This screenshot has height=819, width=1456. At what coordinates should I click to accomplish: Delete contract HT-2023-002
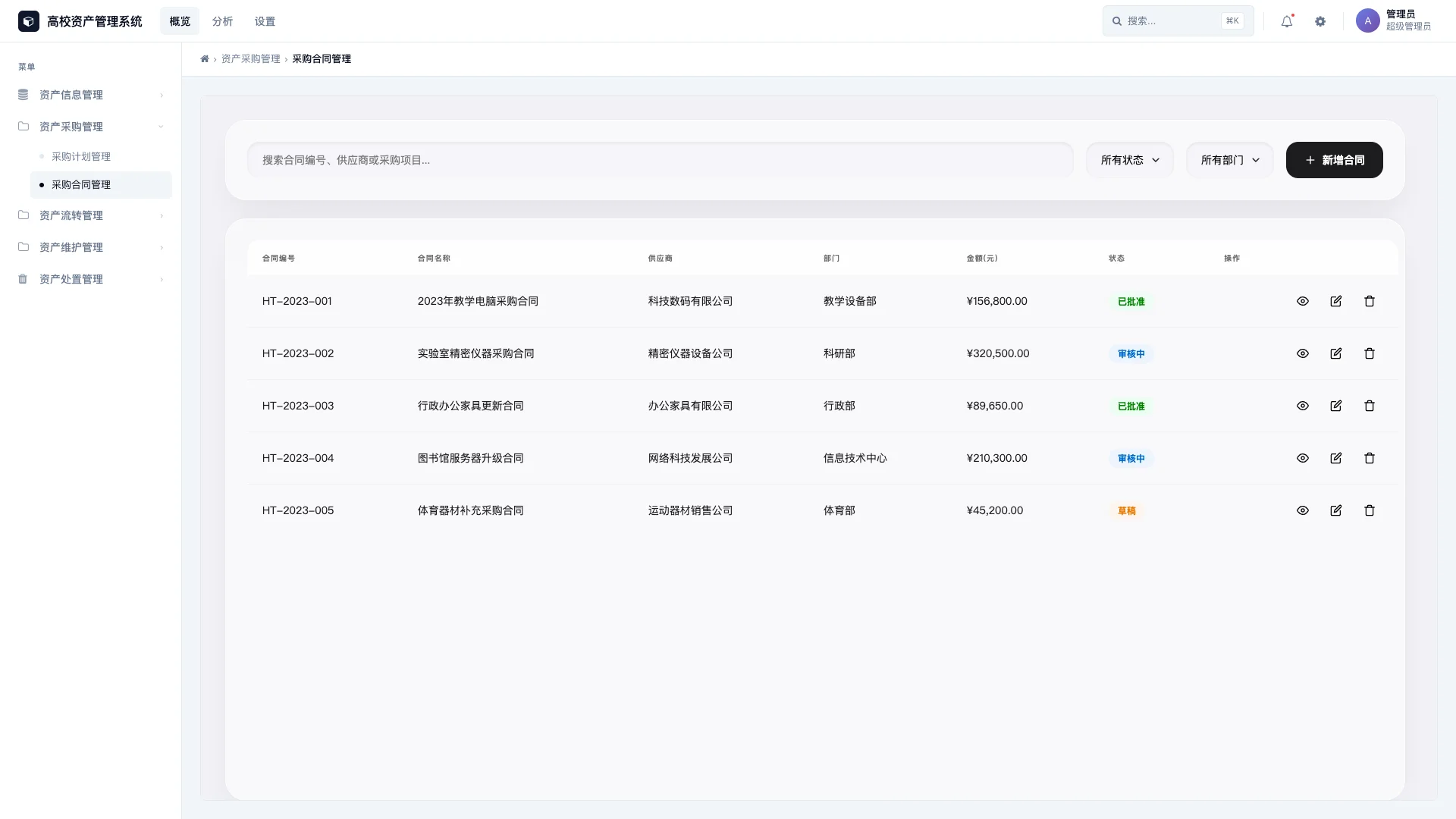click(1370, 353)
